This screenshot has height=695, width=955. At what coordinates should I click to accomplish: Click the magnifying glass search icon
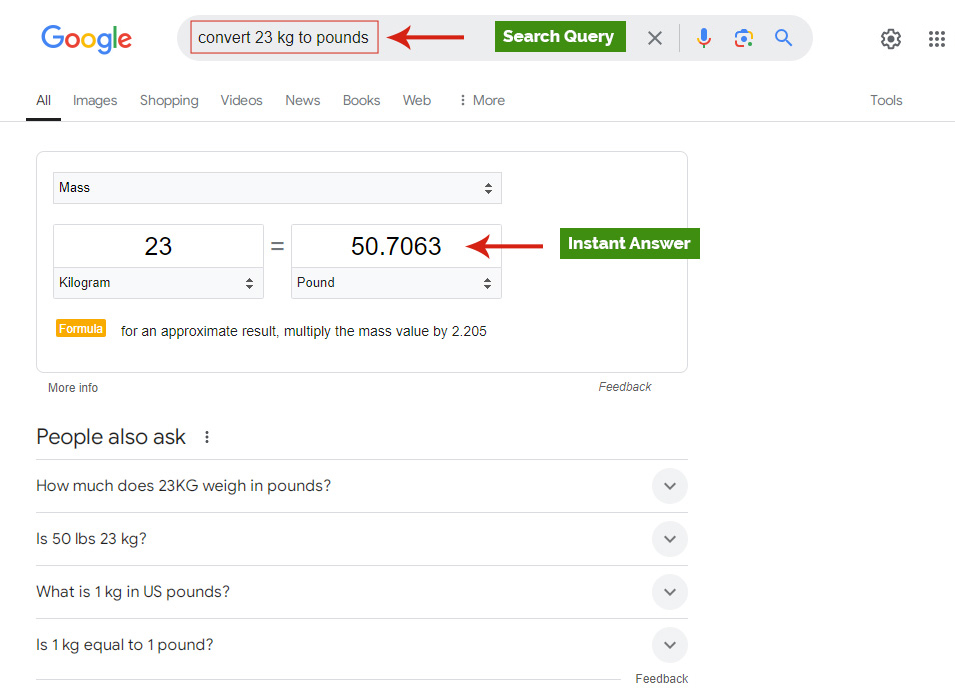click(783, 38)
